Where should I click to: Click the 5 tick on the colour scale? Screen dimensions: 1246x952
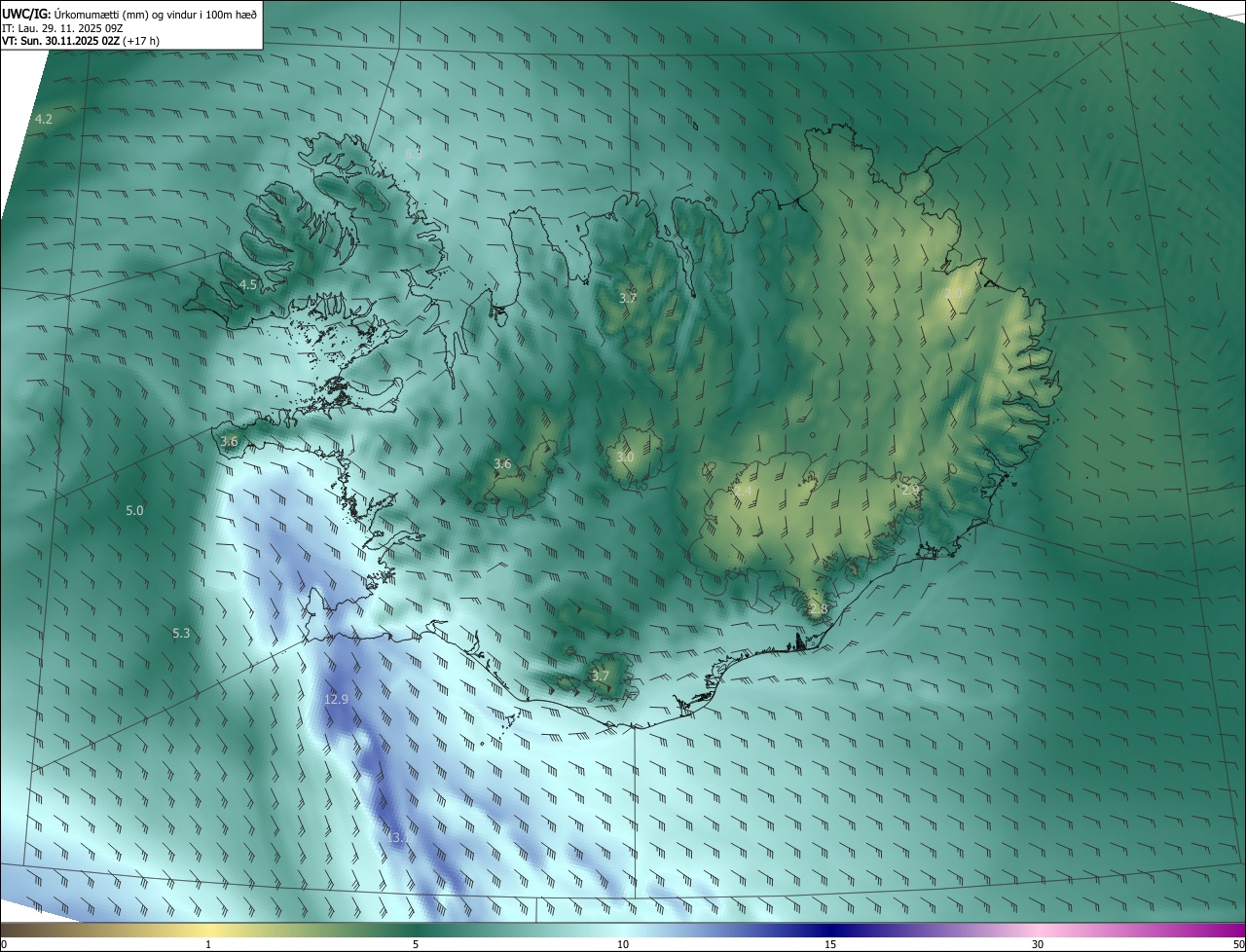click(x=416, y=944)
